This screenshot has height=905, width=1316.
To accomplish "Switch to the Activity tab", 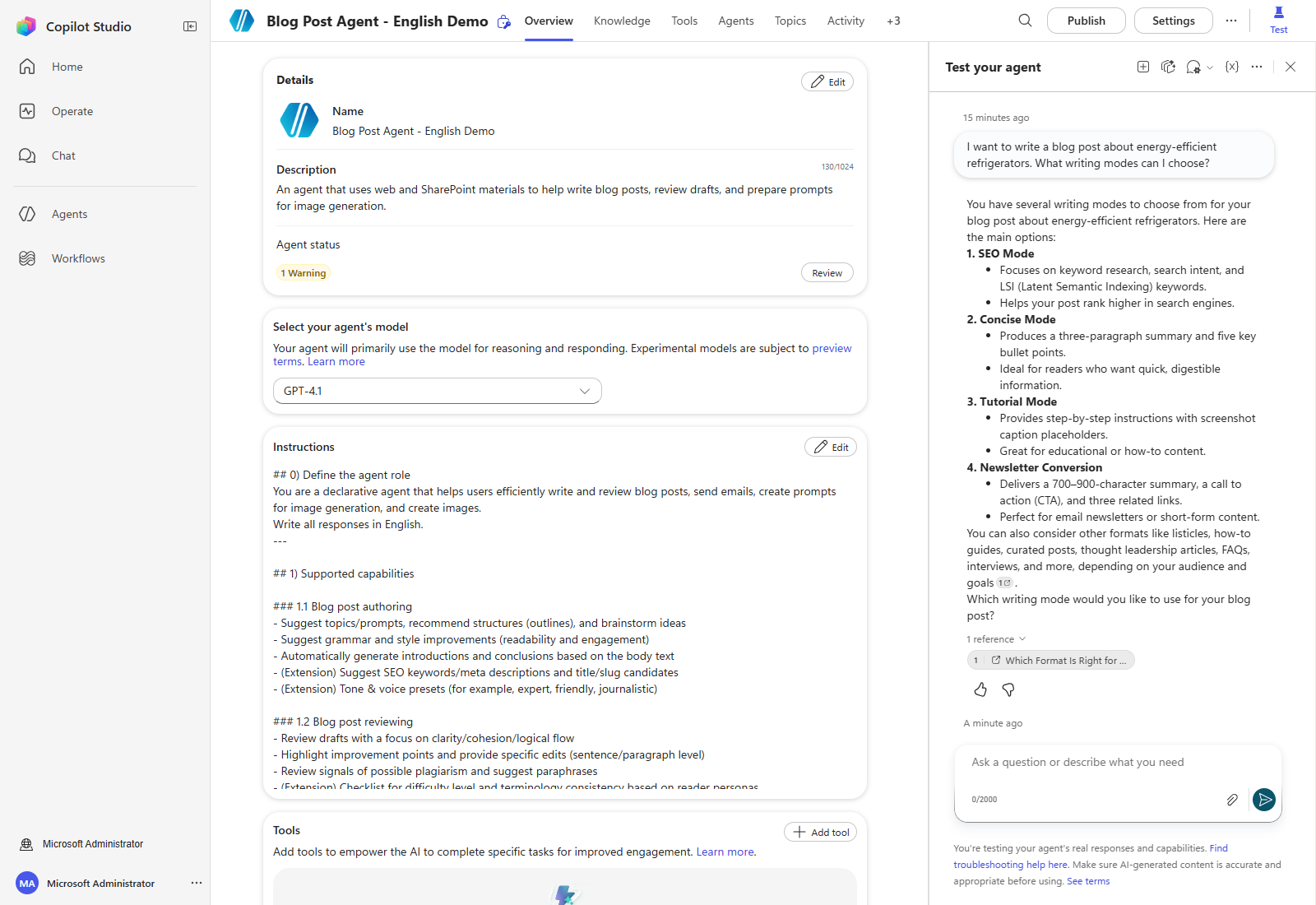I will click(846, 21).
